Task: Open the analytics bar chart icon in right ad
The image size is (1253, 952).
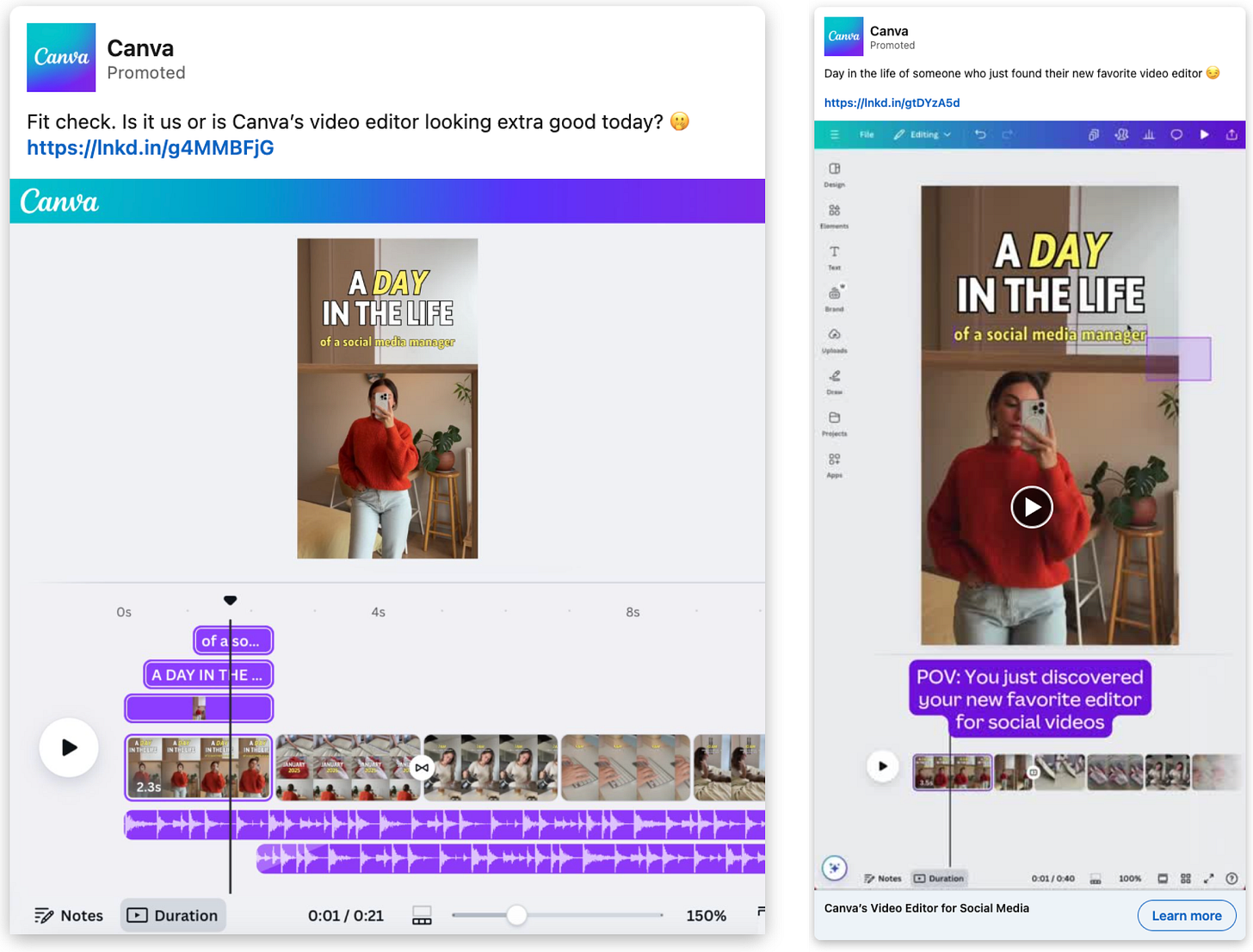Action: click(x=1149, y=134)
